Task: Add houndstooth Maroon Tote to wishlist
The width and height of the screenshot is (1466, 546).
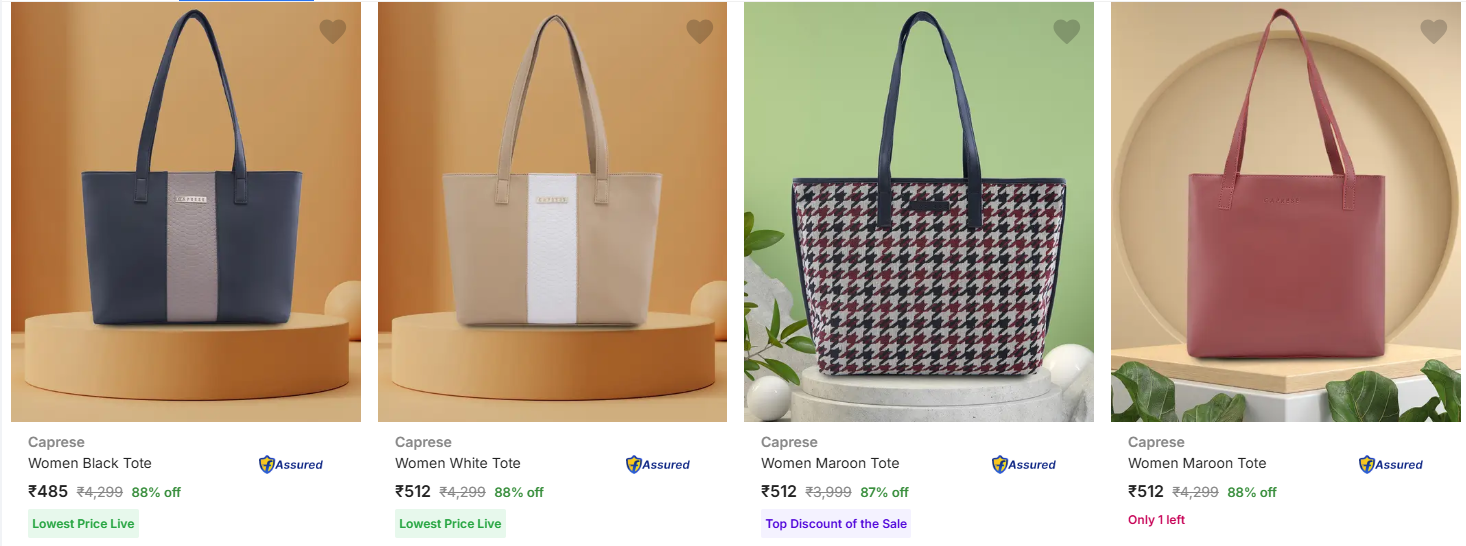Action: click(1066, 32)
